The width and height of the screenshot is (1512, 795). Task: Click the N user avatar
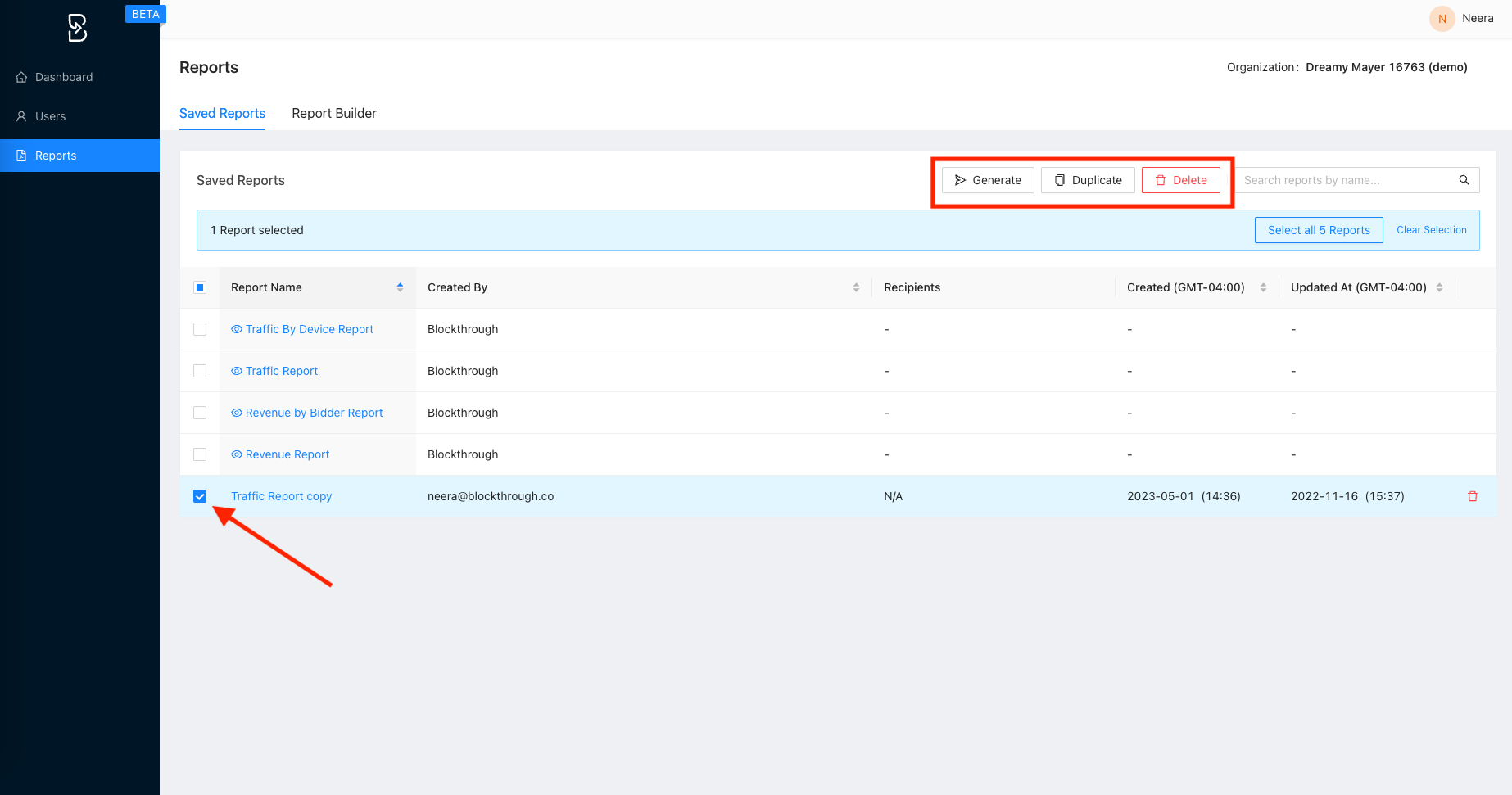coord(1442,18)
